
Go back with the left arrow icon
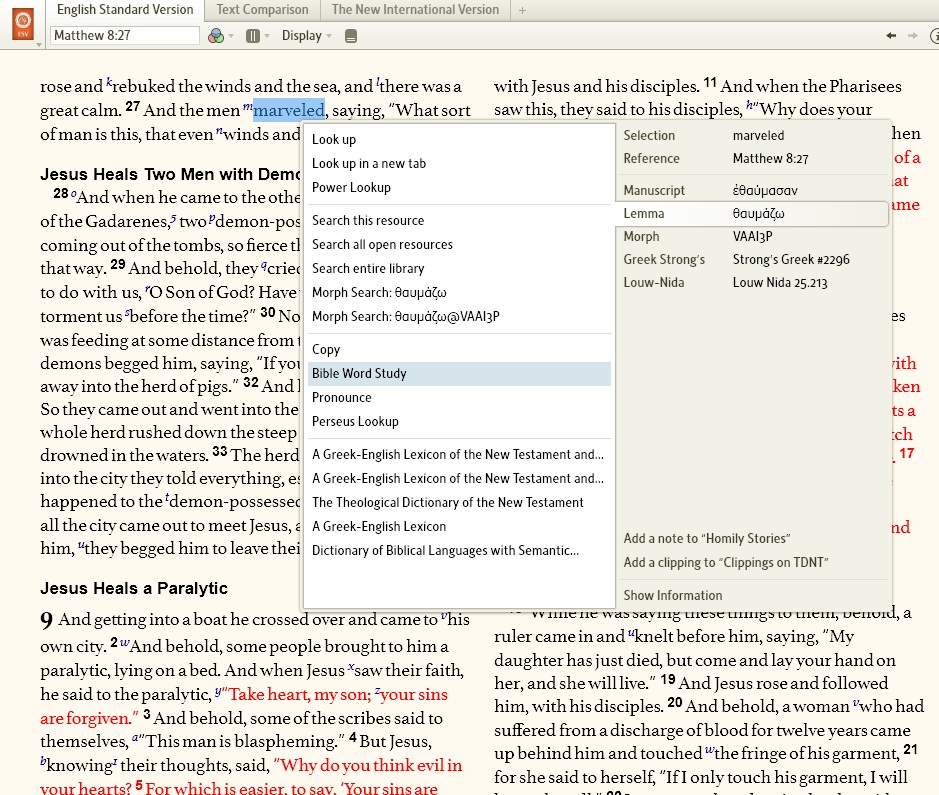891,36
